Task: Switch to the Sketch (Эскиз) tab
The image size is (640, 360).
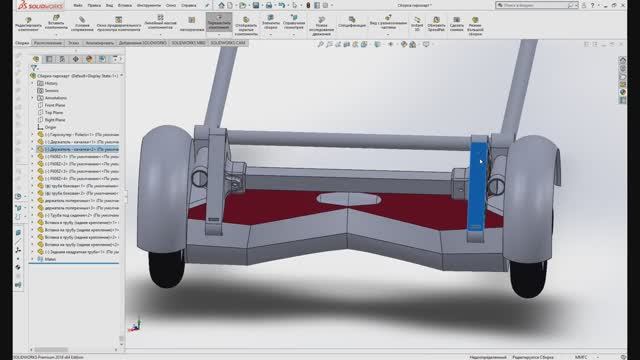Action: click(x=73, y=43)
